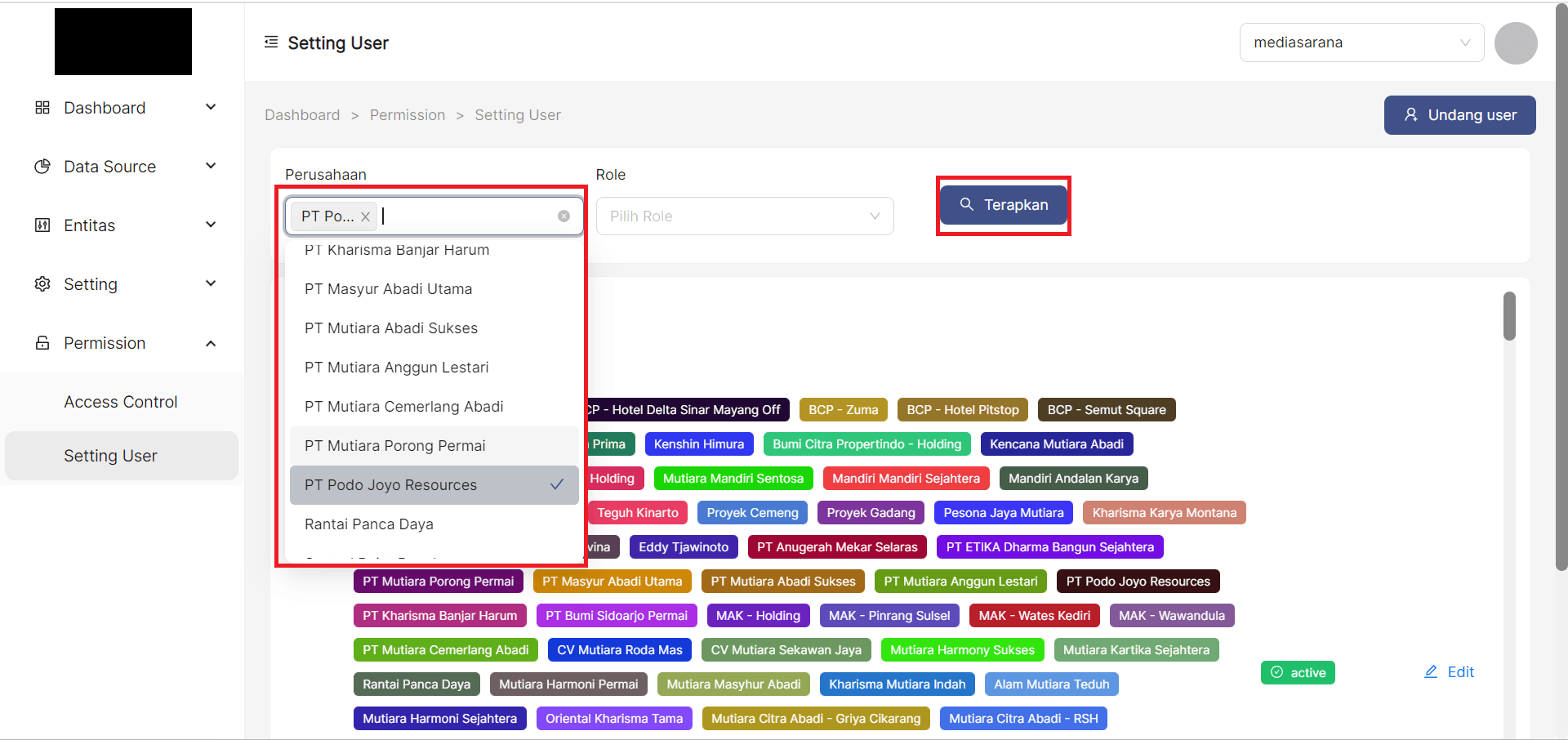
Task: Open Access Control in the sidebar
Action: [x=121, y=402]
